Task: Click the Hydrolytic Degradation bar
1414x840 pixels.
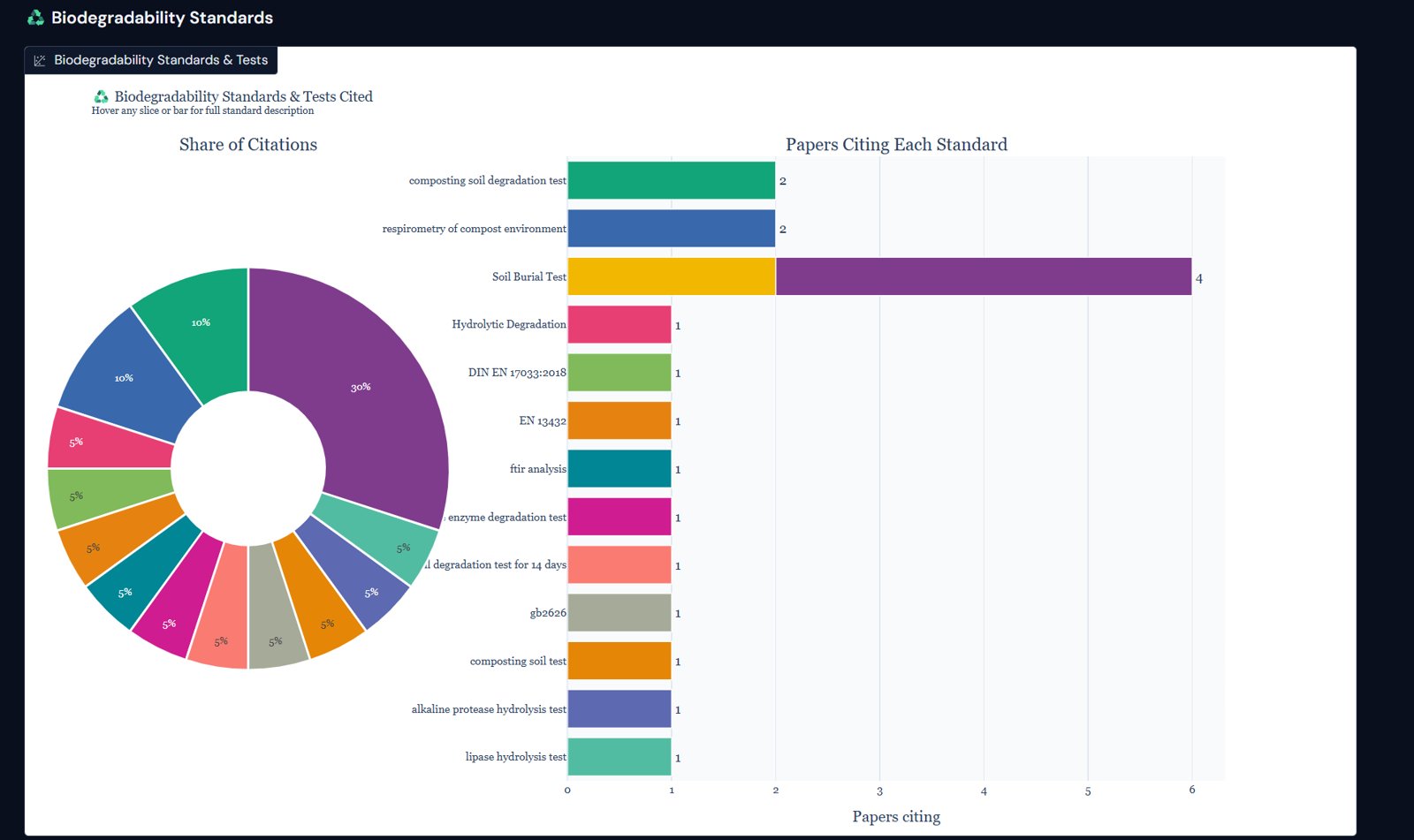Action: click(620, 324)
